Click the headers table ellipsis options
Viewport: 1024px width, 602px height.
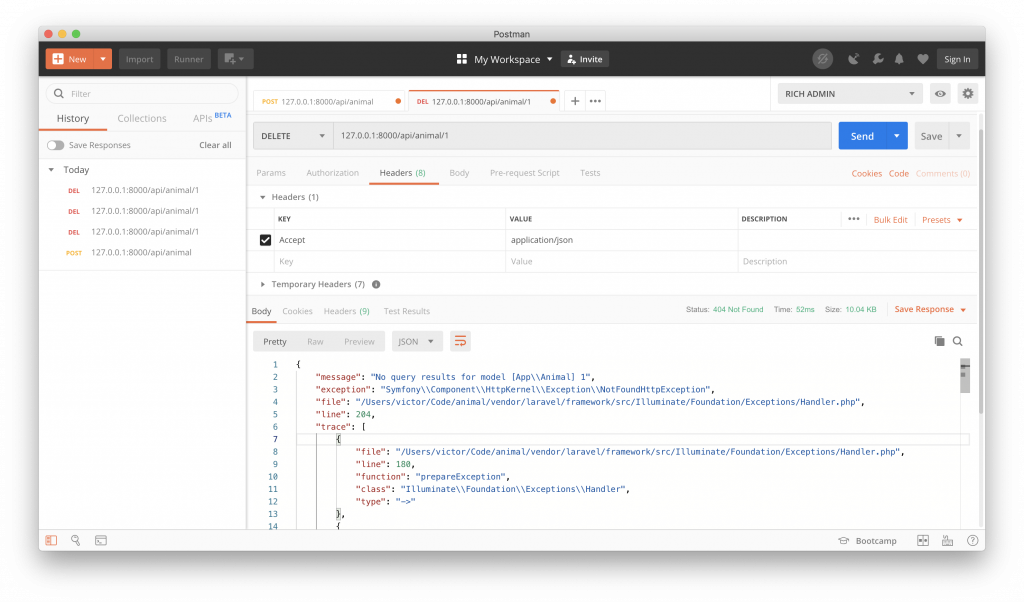[x=854, y=219]
